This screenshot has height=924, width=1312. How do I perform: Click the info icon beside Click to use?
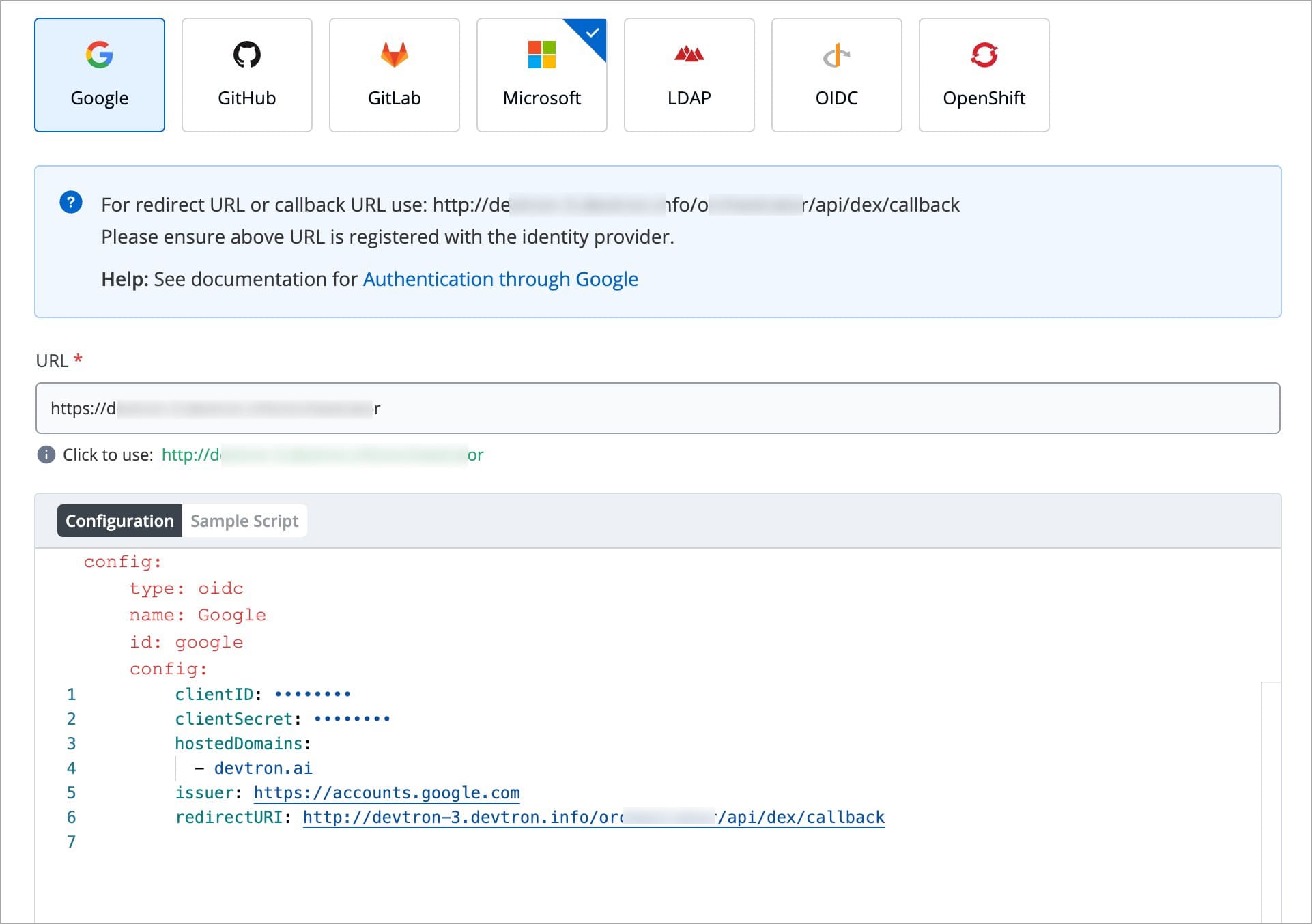46,455
